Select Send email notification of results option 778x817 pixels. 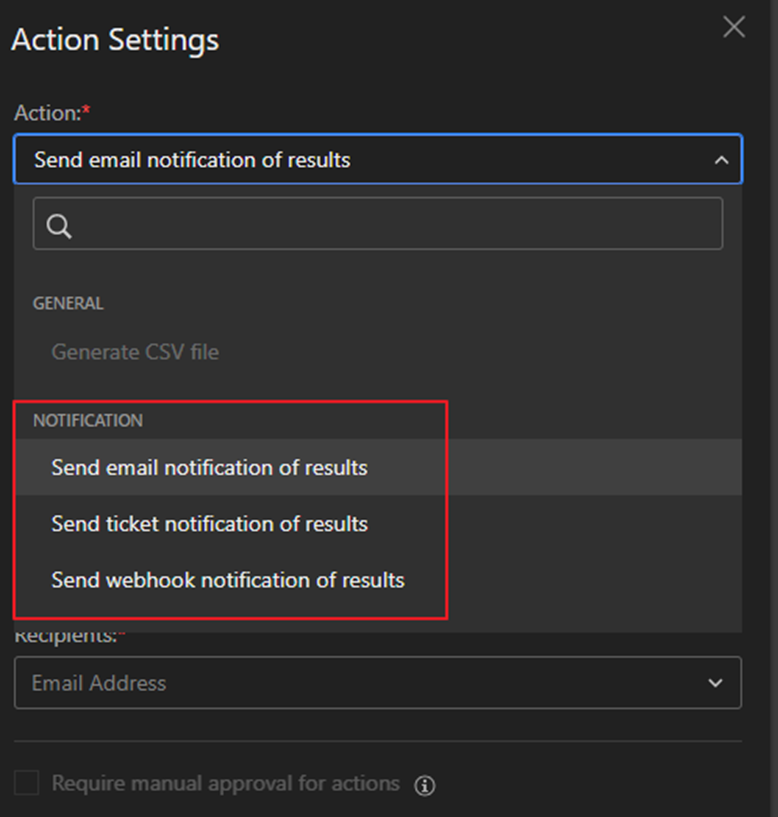[x=209, y=467]
